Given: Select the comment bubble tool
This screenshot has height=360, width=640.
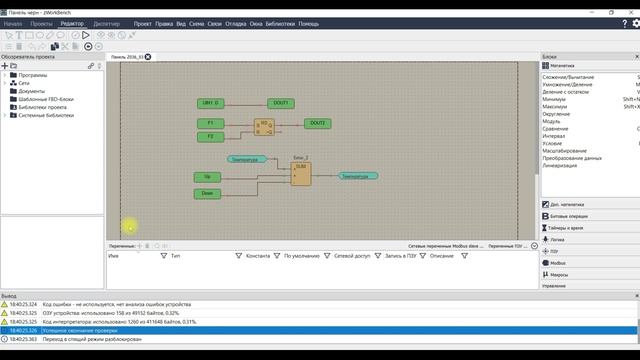Looking at the screenshot, I should [x=60, y=36].
